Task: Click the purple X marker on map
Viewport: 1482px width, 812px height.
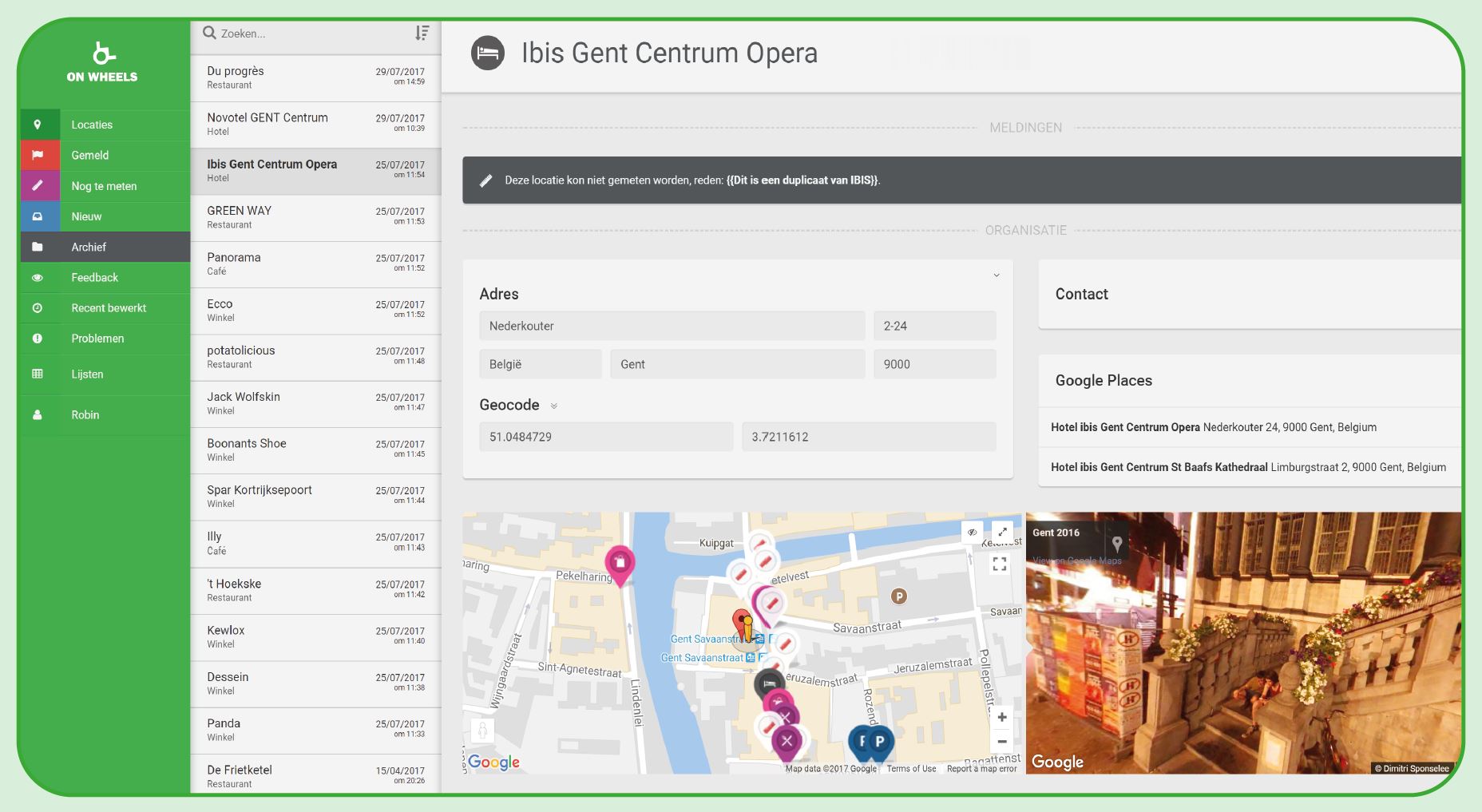Action: 787,743
